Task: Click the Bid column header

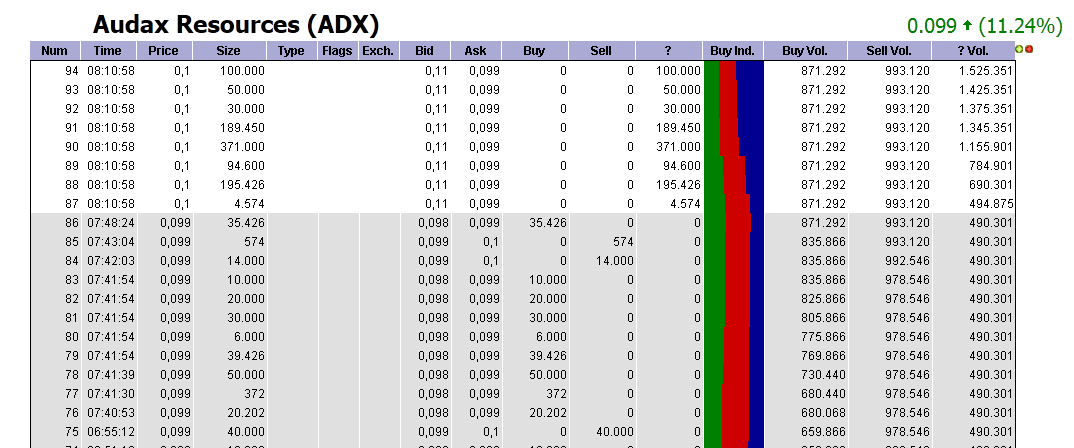Action: point(425,51)
